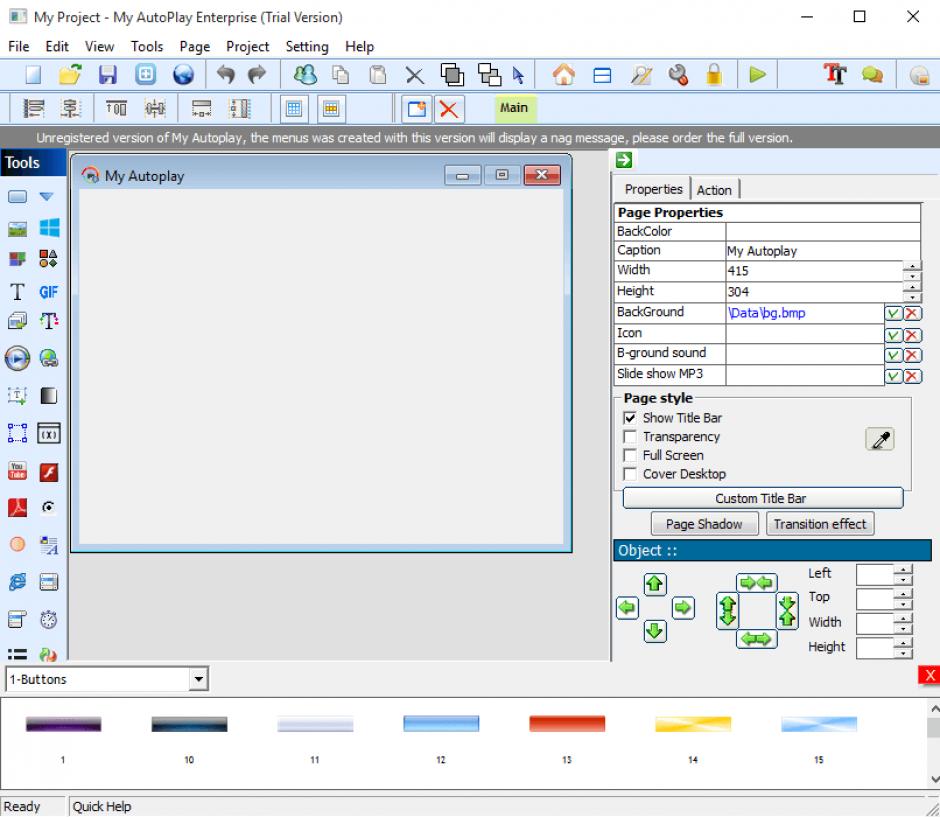The image size is (940, 817).
Task: Open the File menu
Action: point(19,46)
